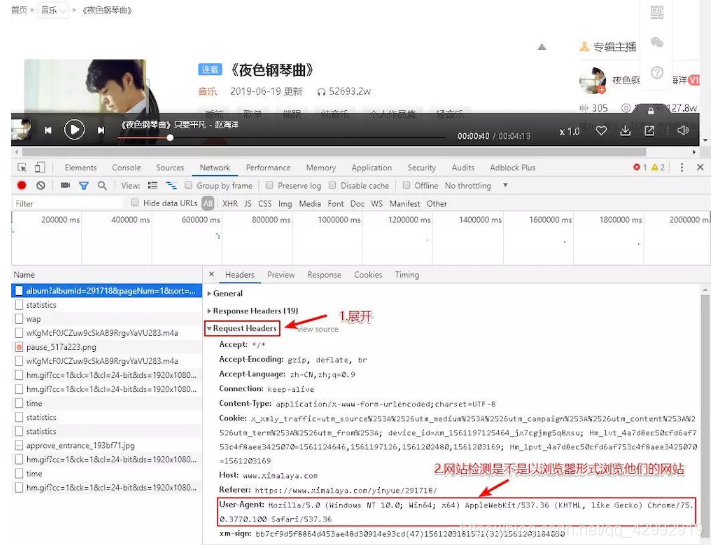713x548 pixels.
Task: Filter requests by WS type
Action: click(x=377, y=204)
